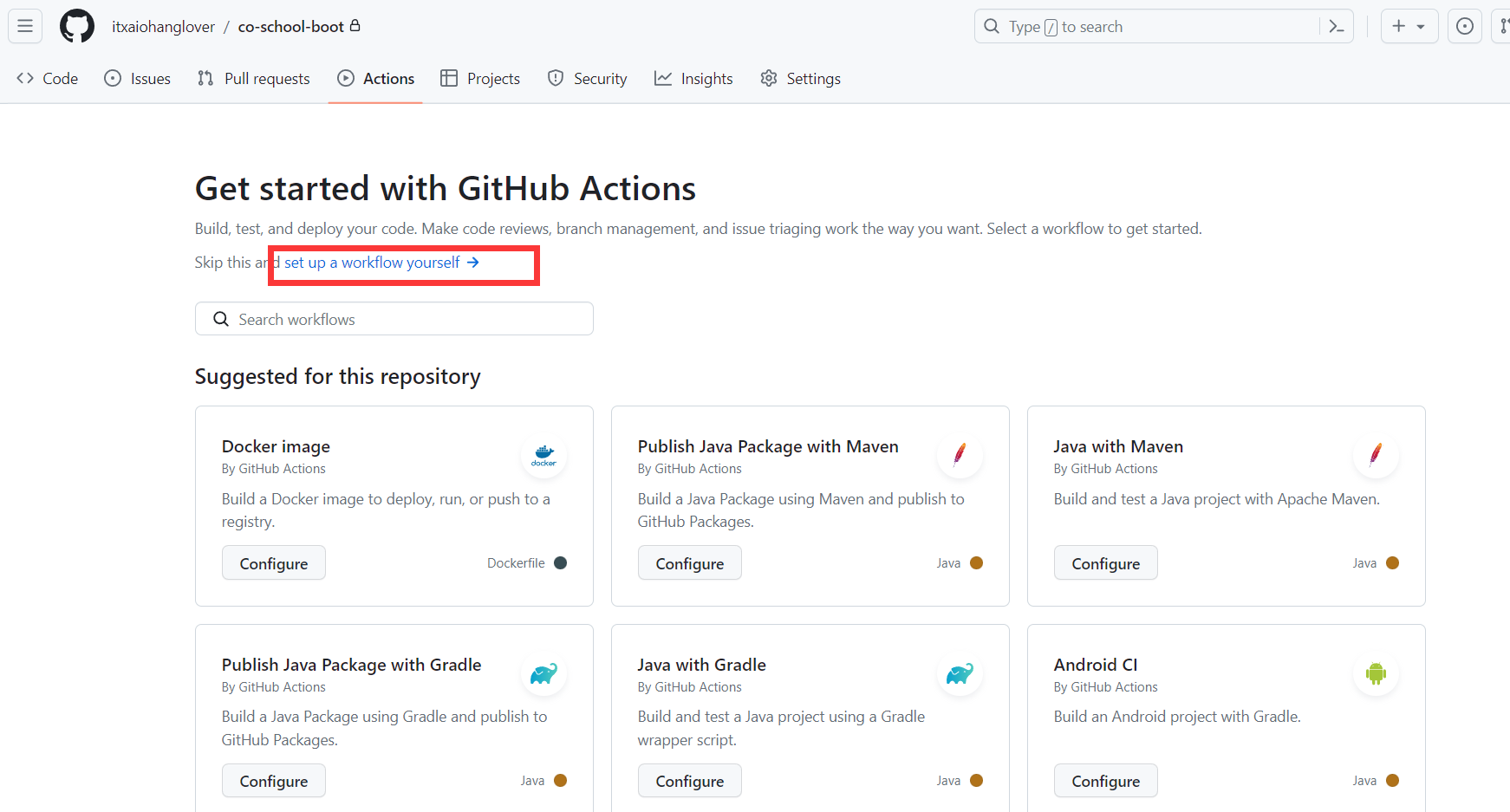Click the magnifier icon in Search workflows
The width and height of the screenshot is (1510, 812).
tap(221, 319)
